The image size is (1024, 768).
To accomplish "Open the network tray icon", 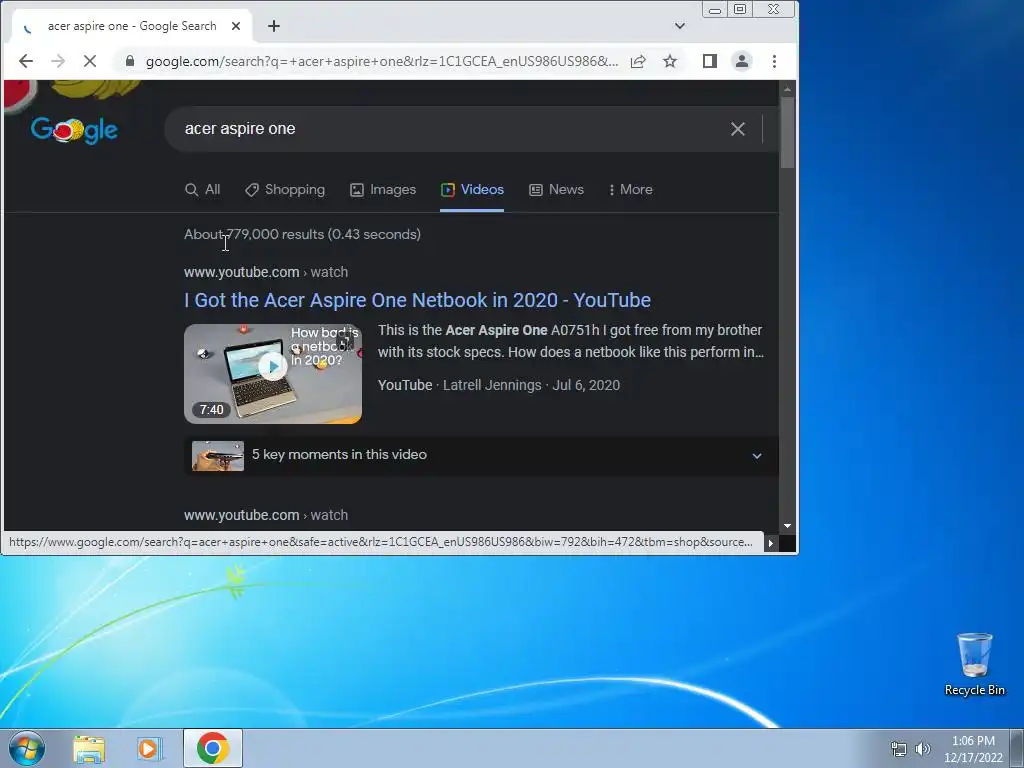I will [899, 749].
